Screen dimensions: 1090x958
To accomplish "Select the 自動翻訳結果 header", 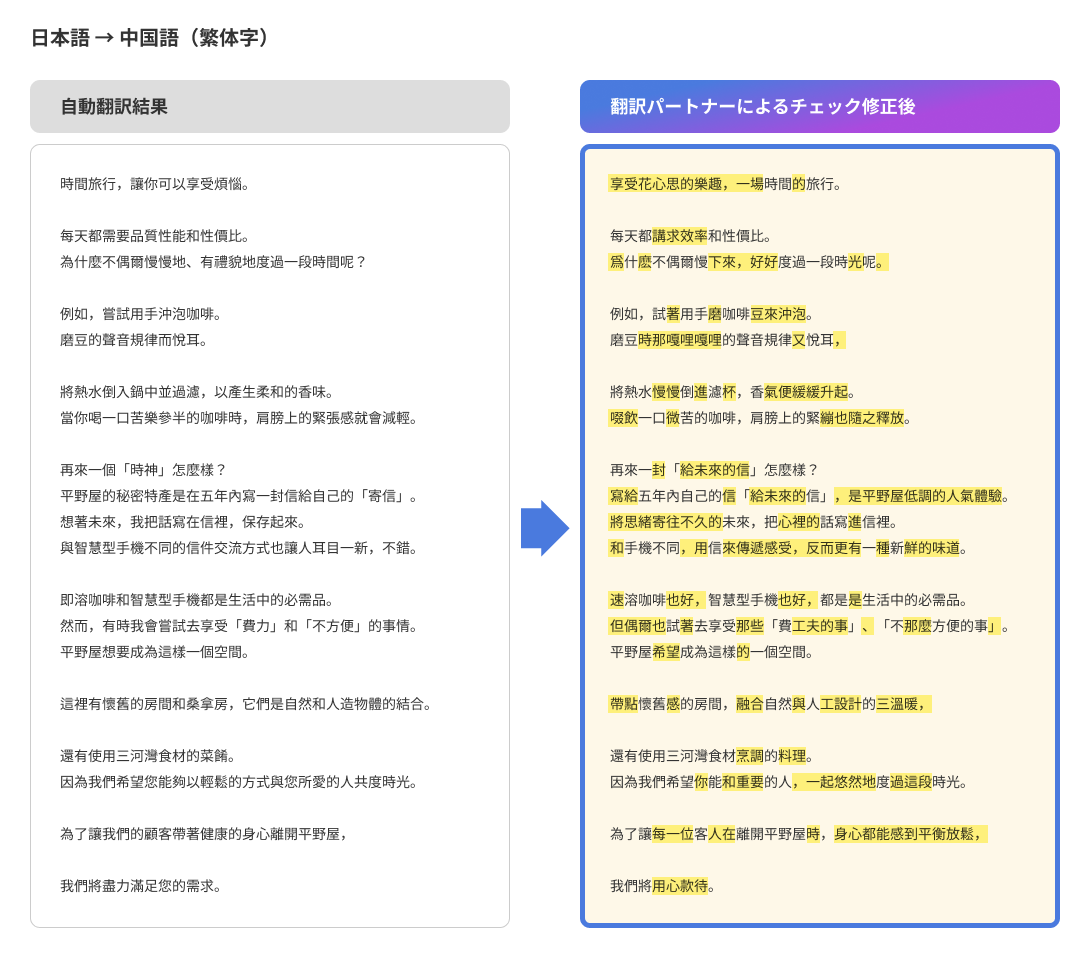I will [270, 107].
